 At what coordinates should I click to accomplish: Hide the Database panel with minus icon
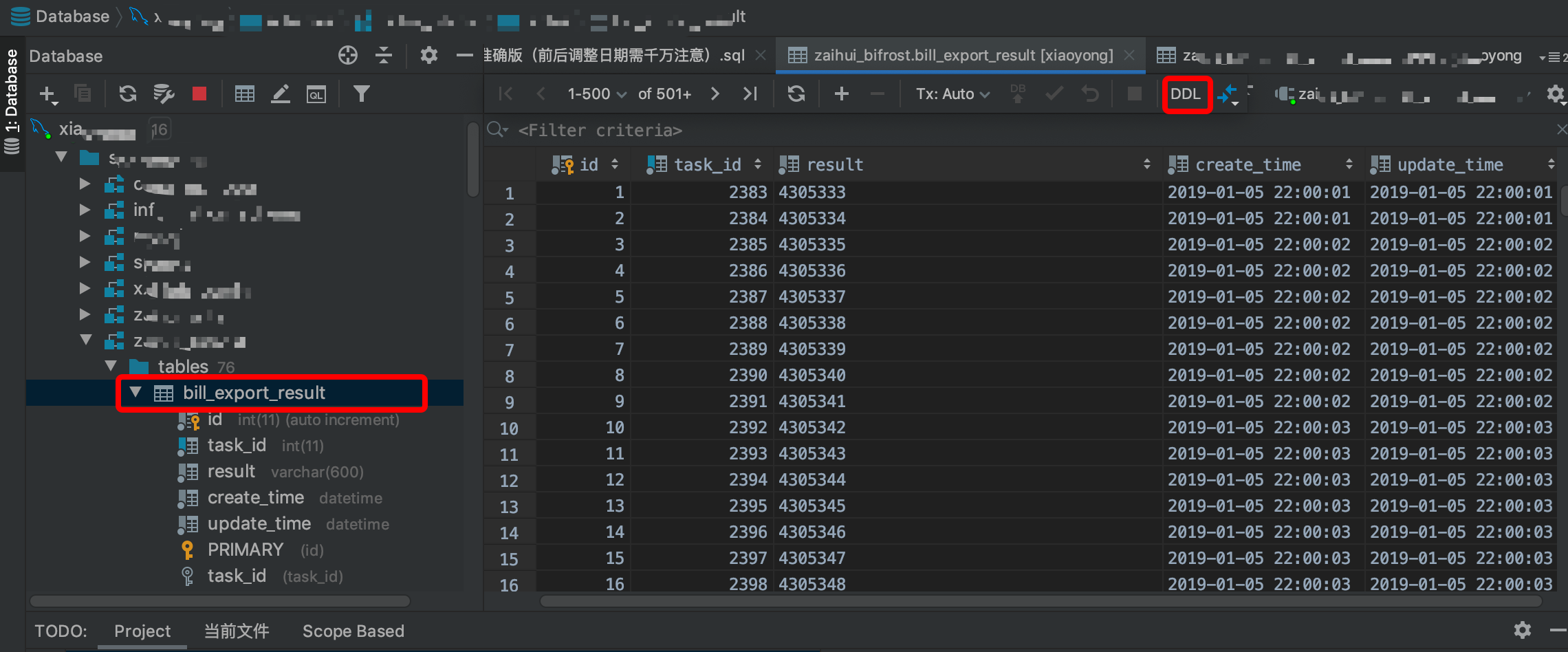[x=465, y=55]
